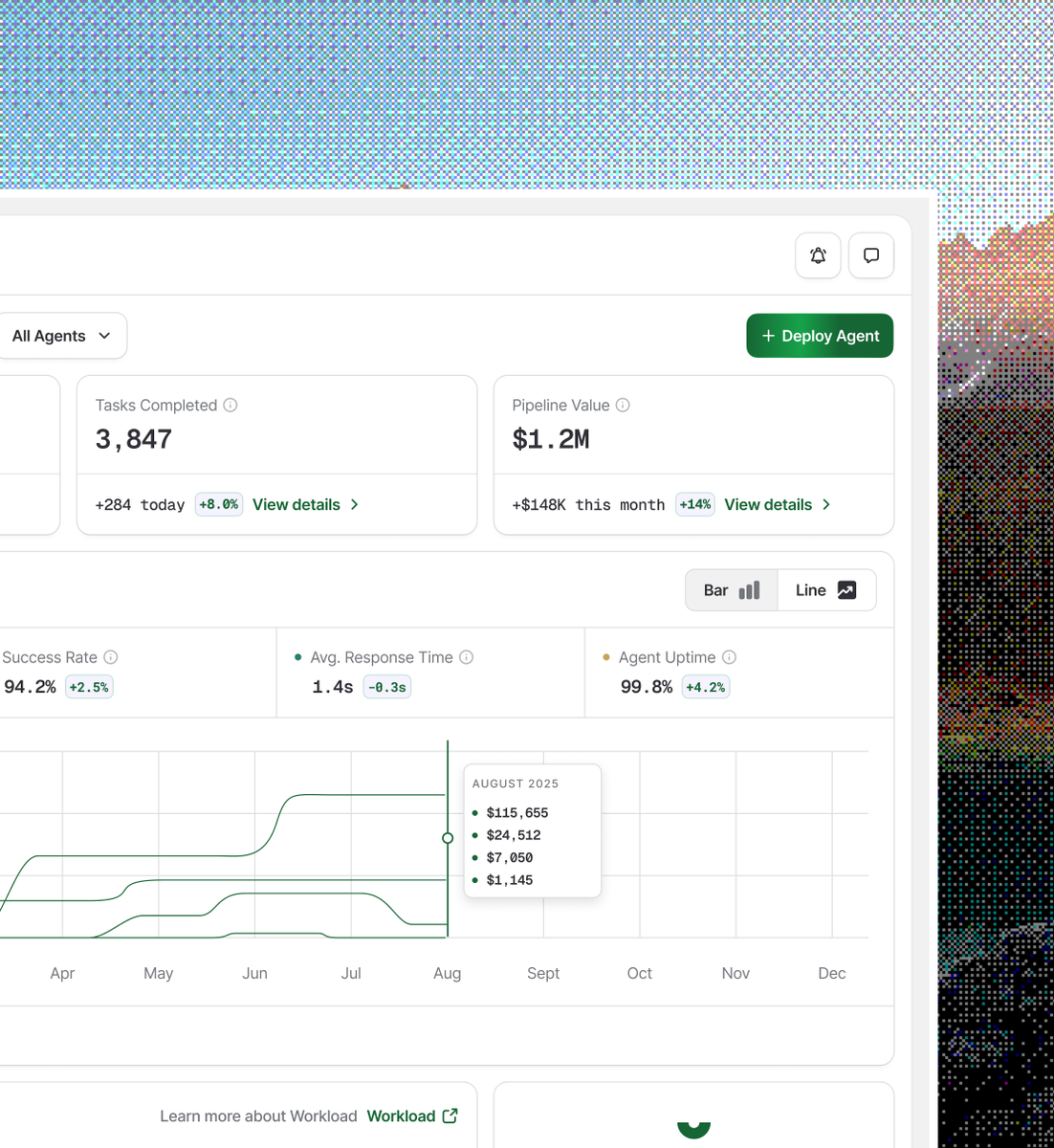The width and height of the screenshot is (1054, 1148).
Task: Show info for Tasks Completed
Action: click(231, 405)
